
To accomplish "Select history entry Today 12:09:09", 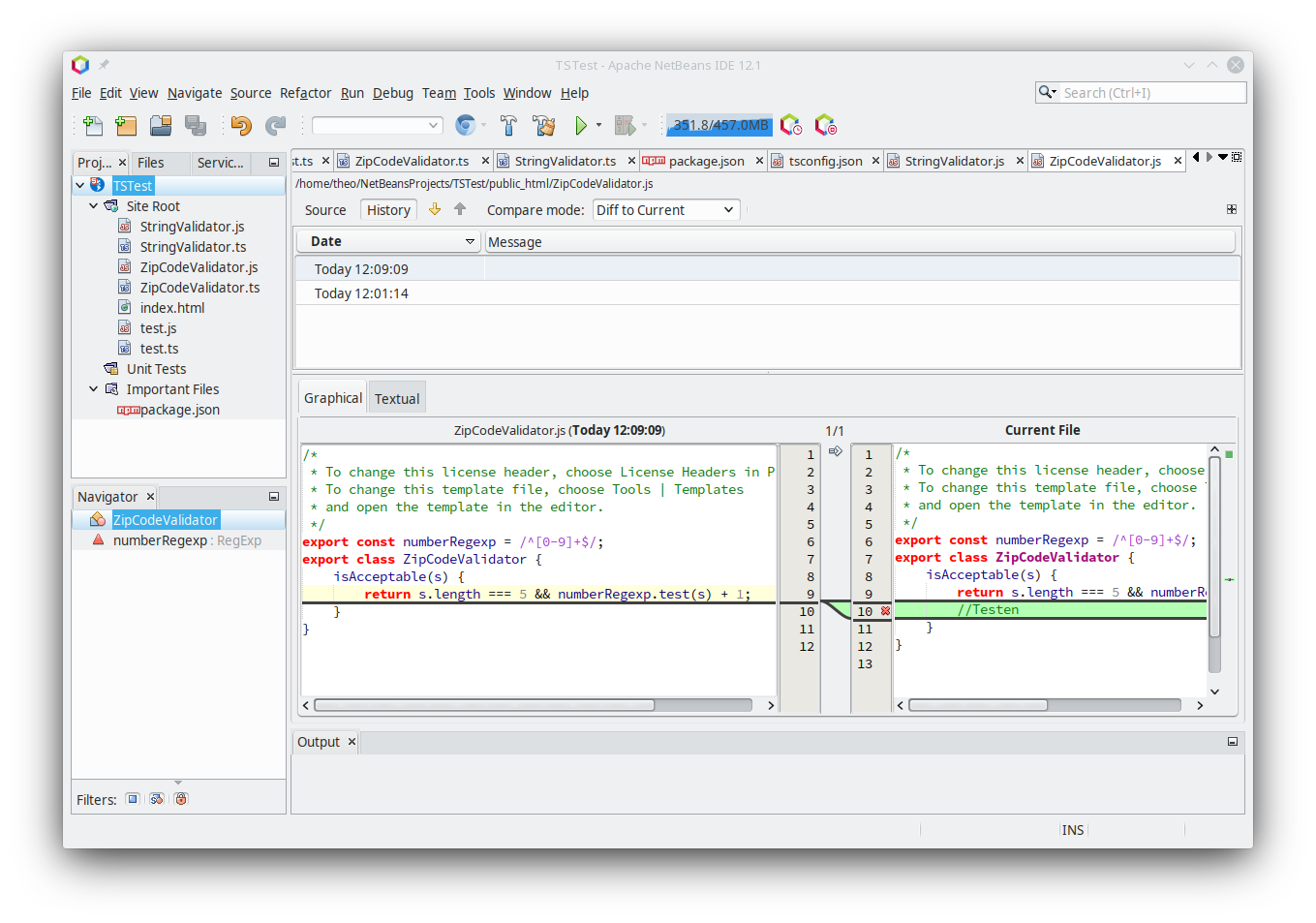I will pos(767,268).
